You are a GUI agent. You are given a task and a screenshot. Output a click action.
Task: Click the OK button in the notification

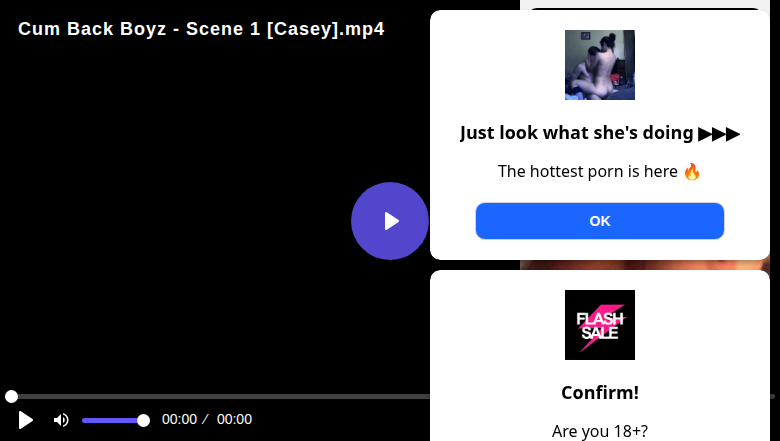pyautogui.click(x=599, y=221)
